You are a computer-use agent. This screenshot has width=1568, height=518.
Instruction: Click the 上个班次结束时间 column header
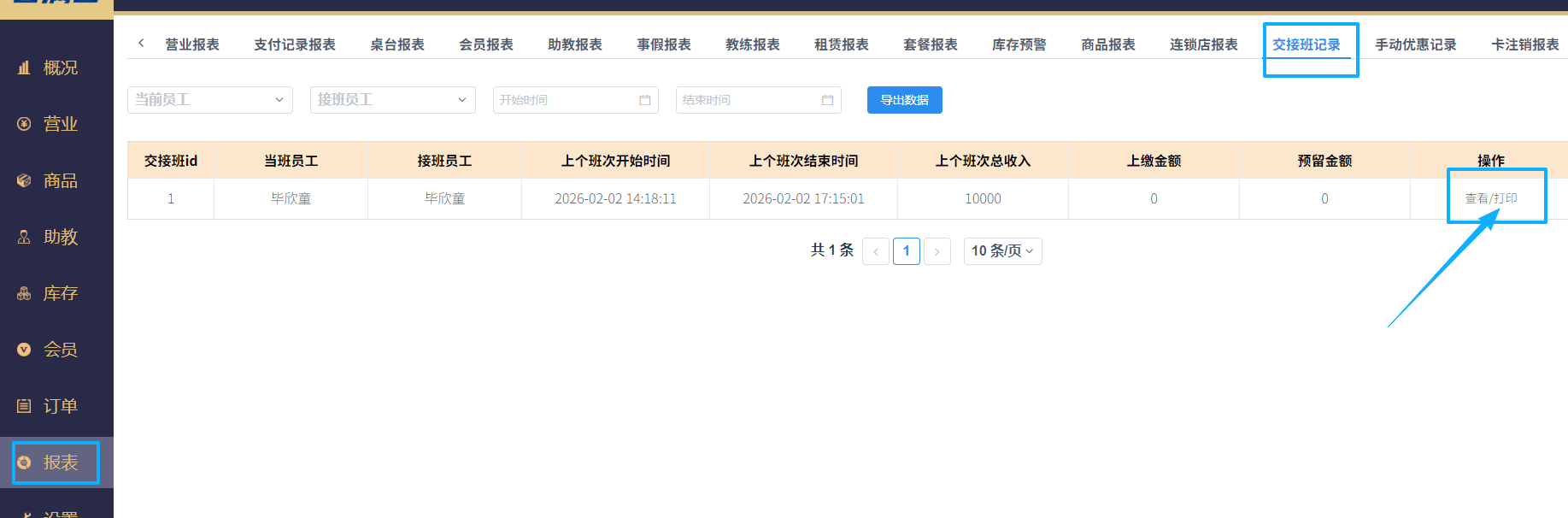(803, 161)
